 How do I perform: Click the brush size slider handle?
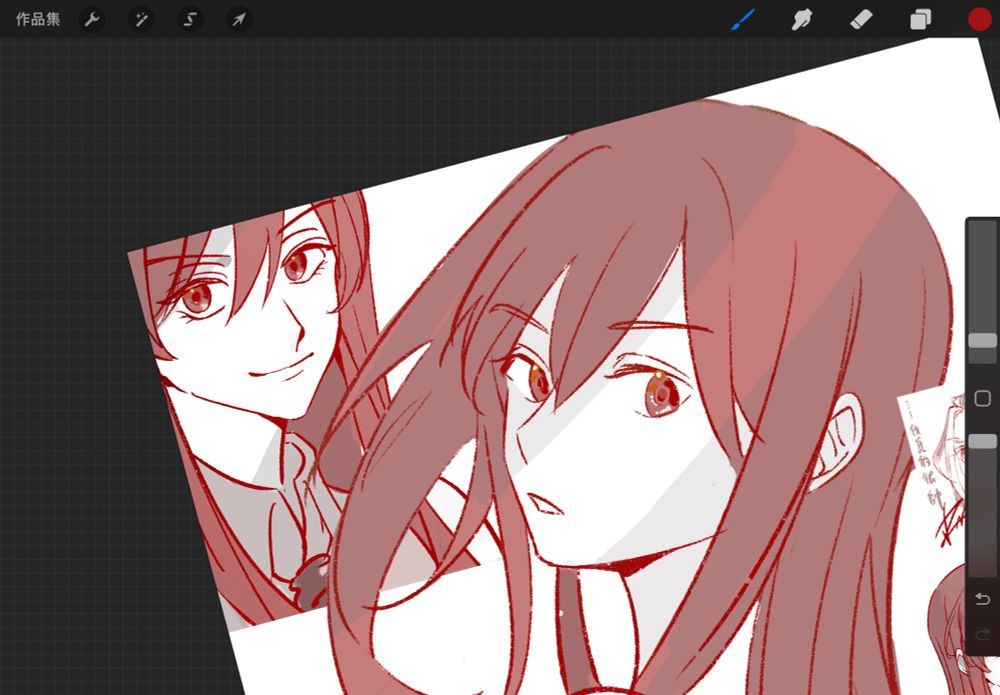click(982, 340)
